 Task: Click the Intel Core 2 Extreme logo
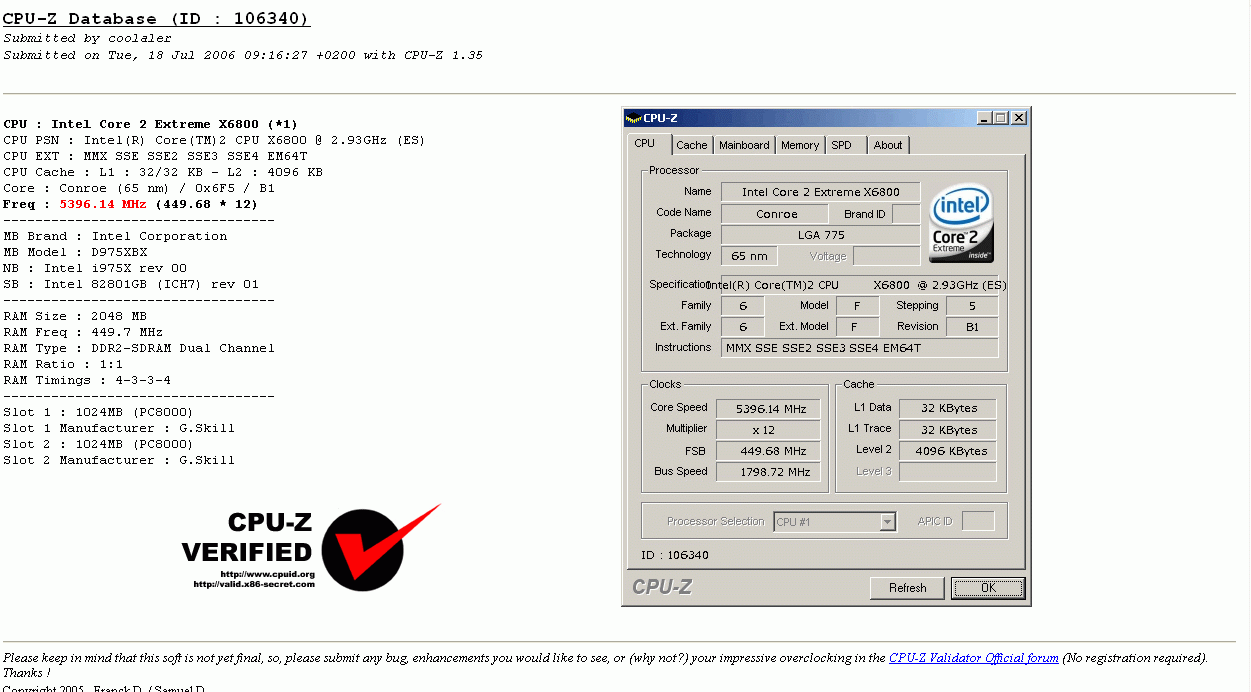pyautogui.click(x=961, y=222)
